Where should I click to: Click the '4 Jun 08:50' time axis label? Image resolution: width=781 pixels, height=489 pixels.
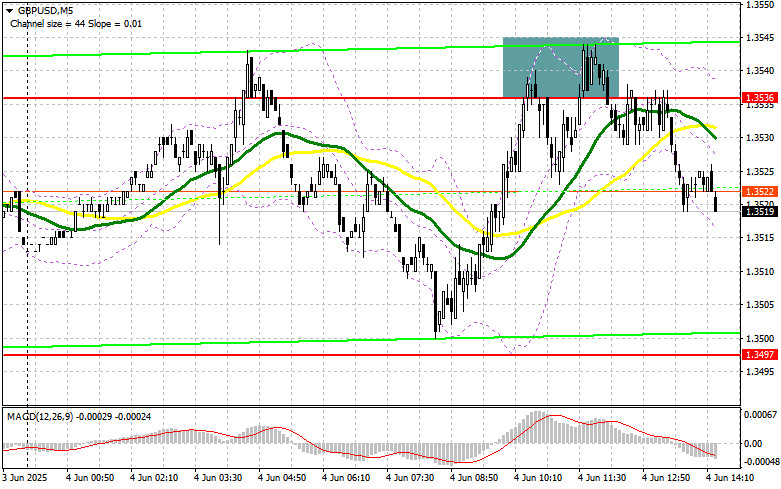click(x=474, y=478)
